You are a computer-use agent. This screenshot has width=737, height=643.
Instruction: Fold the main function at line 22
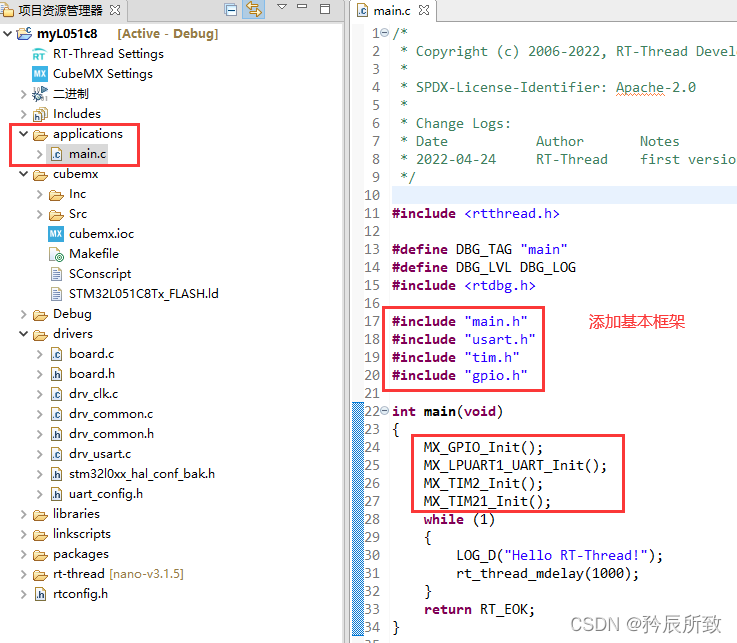[x=384, y=410]
